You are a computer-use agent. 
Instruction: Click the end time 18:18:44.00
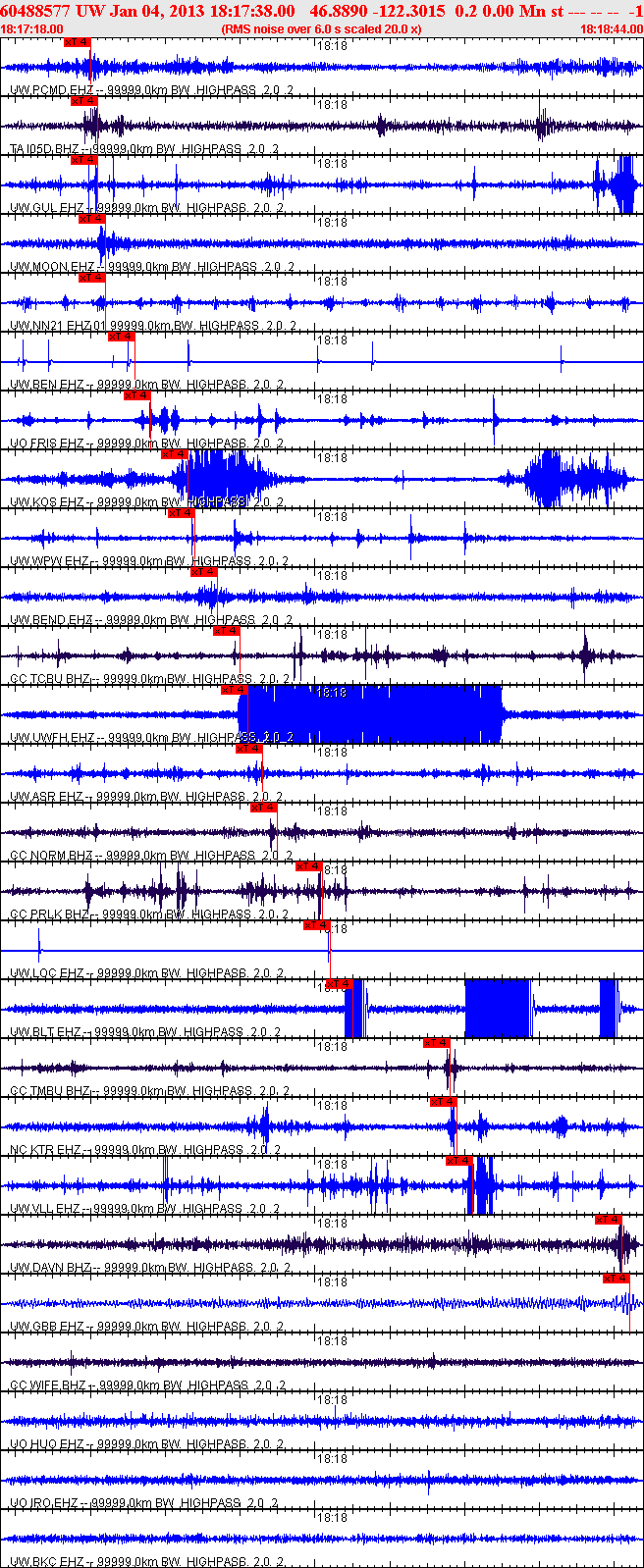[x=611, y=29]
